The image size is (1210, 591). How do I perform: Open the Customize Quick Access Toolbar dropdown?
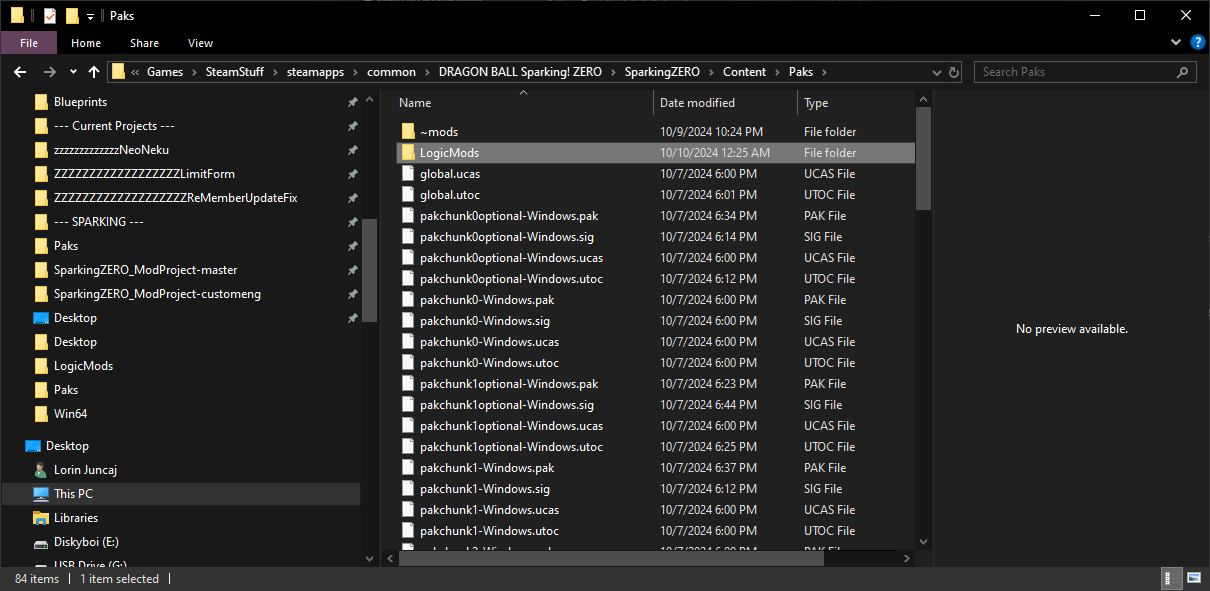click(90, 16)
